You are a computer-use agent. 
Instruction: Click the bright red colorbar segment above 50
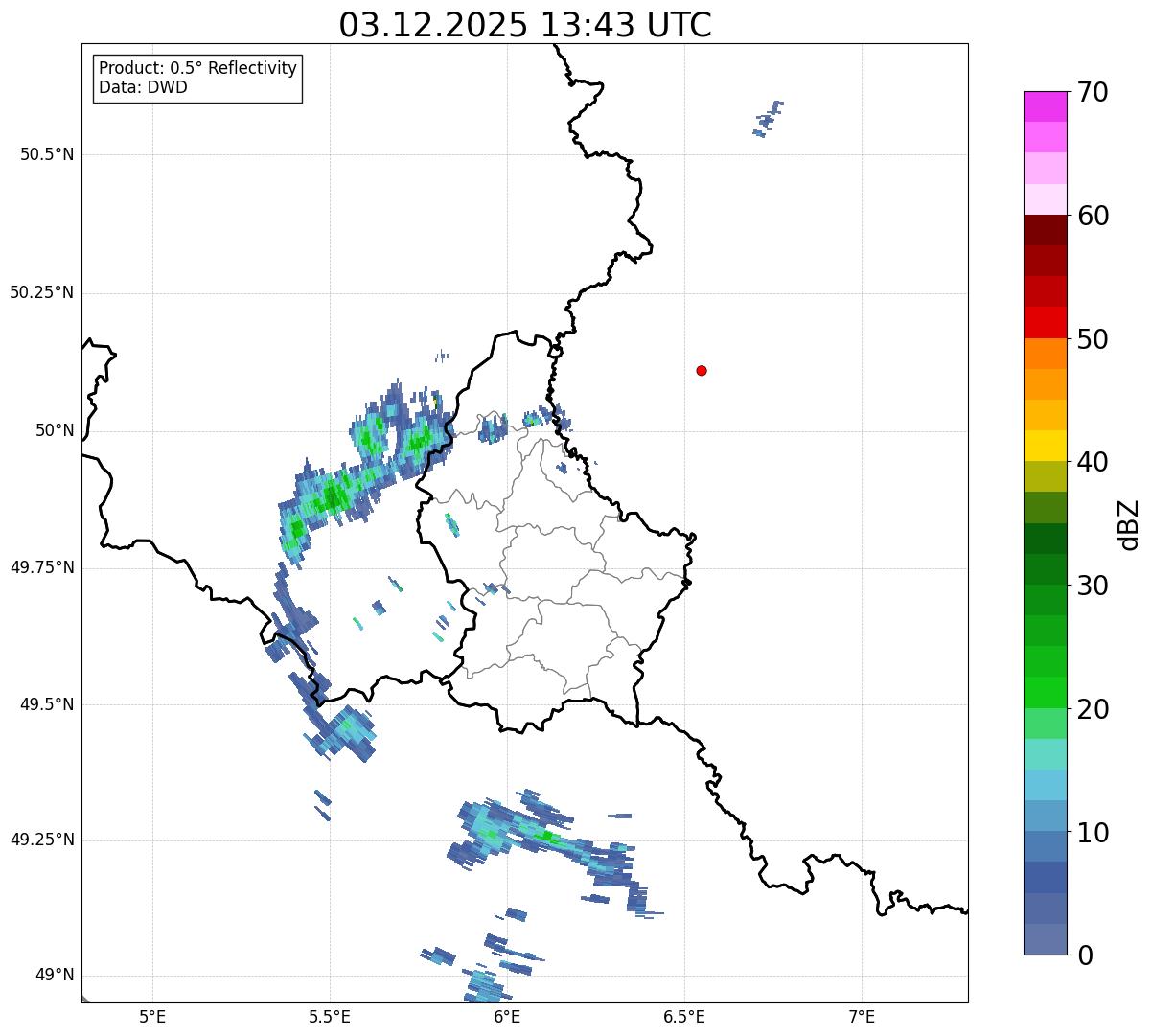pos(1045,322)
